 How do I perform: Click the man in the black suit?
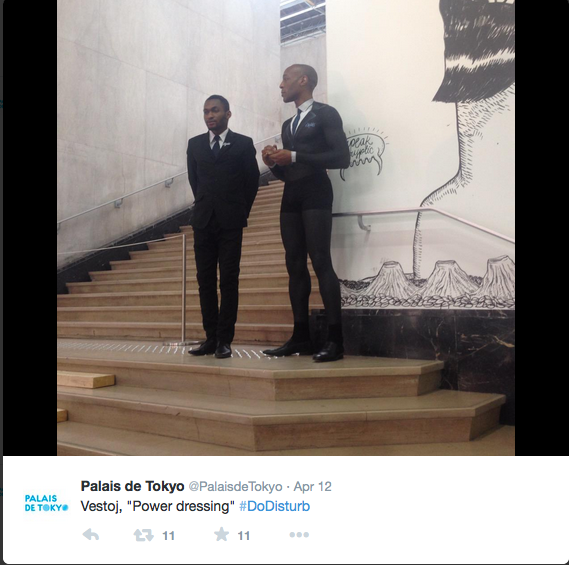pyautogui.click(x=222, y=227)
